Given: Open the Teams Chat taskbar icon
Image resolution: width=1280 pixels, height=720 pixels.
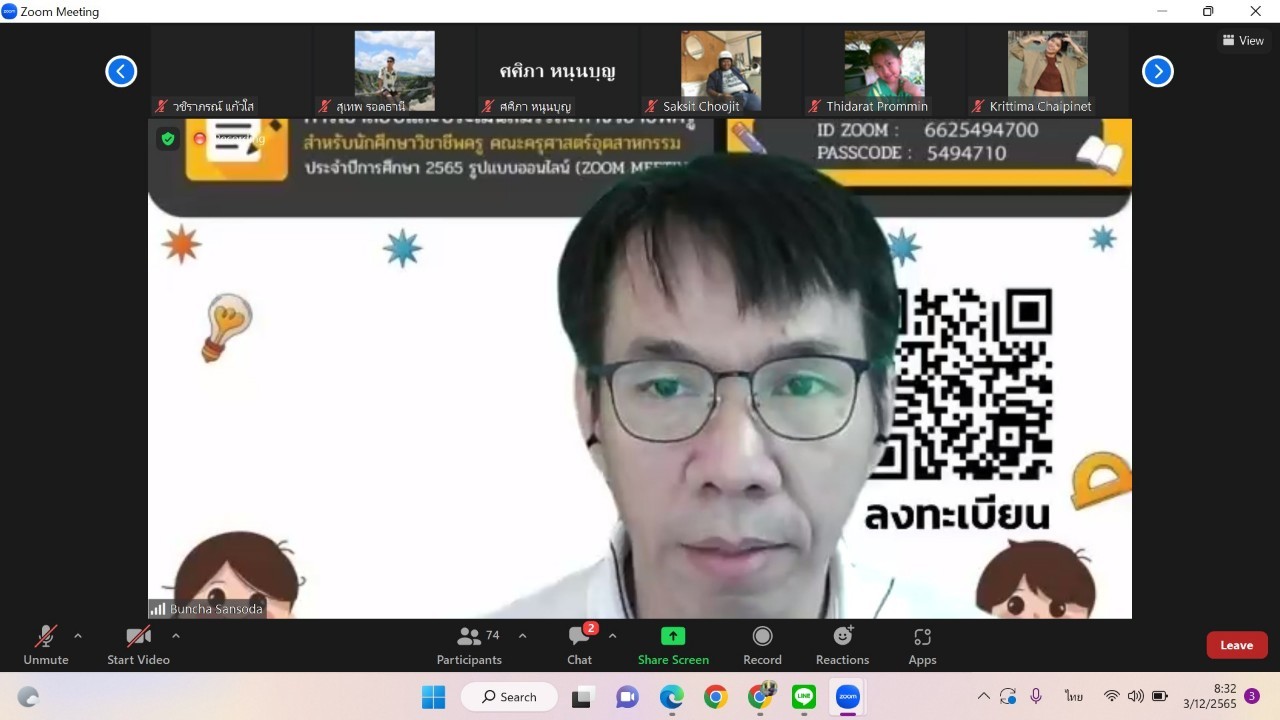Looking at the screenshot, I should (x=627, y=696).
